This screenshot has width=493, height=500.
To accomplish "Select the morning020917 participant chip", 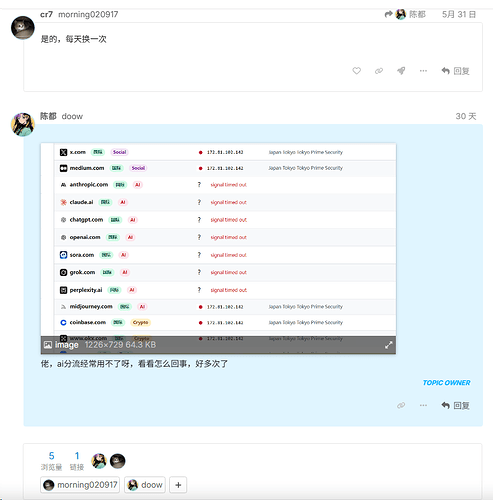I will click(x=80, y=485).
